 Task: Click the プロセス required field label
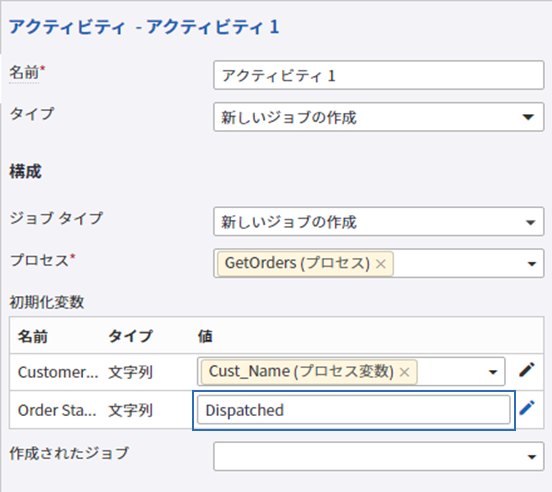pos(42,260)
